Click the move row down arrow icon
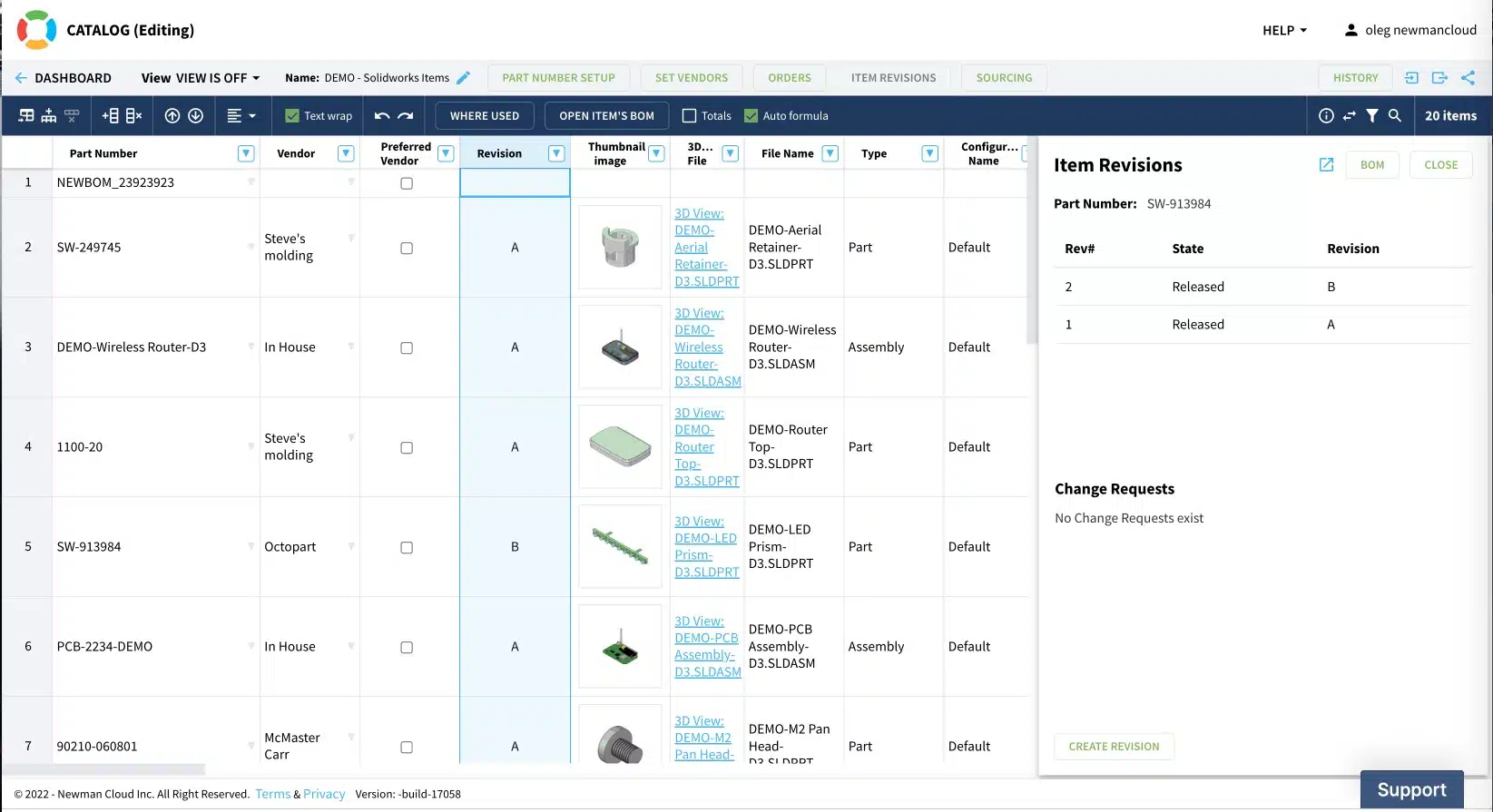This screenshot has height=812, width=1493. pyautogui.click(x=195, y=116)
